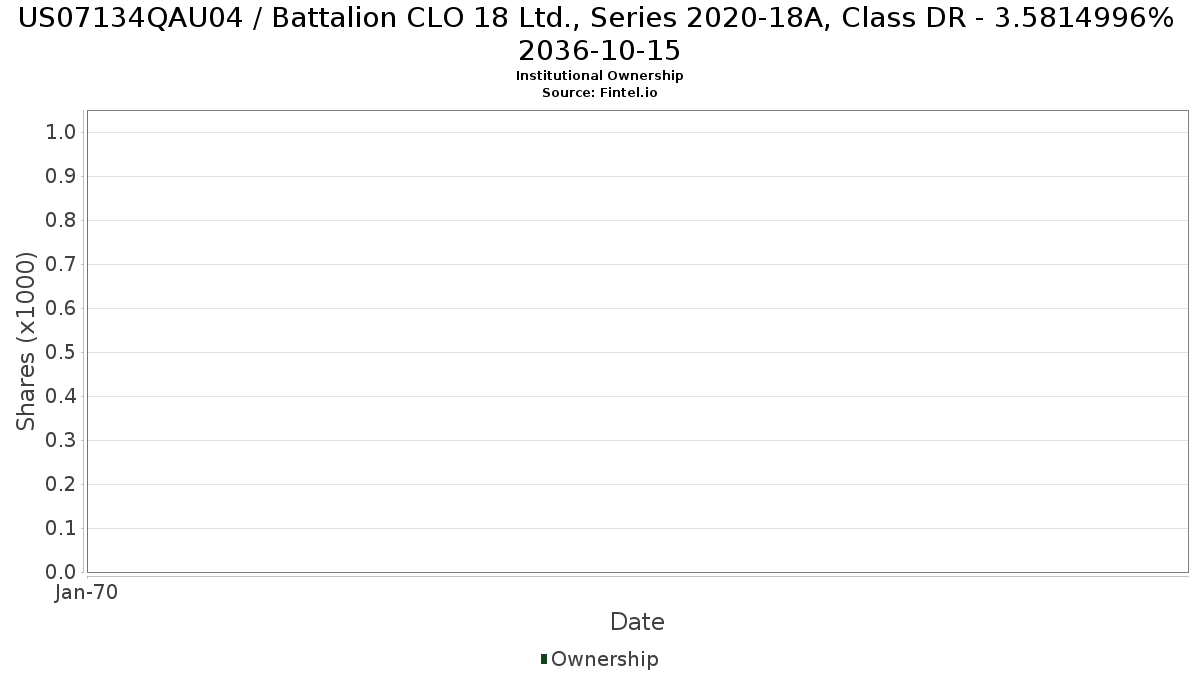
Task: Click the 0.0 y-axis tick label
Action: pyautogui.click(x=61, y=572)
